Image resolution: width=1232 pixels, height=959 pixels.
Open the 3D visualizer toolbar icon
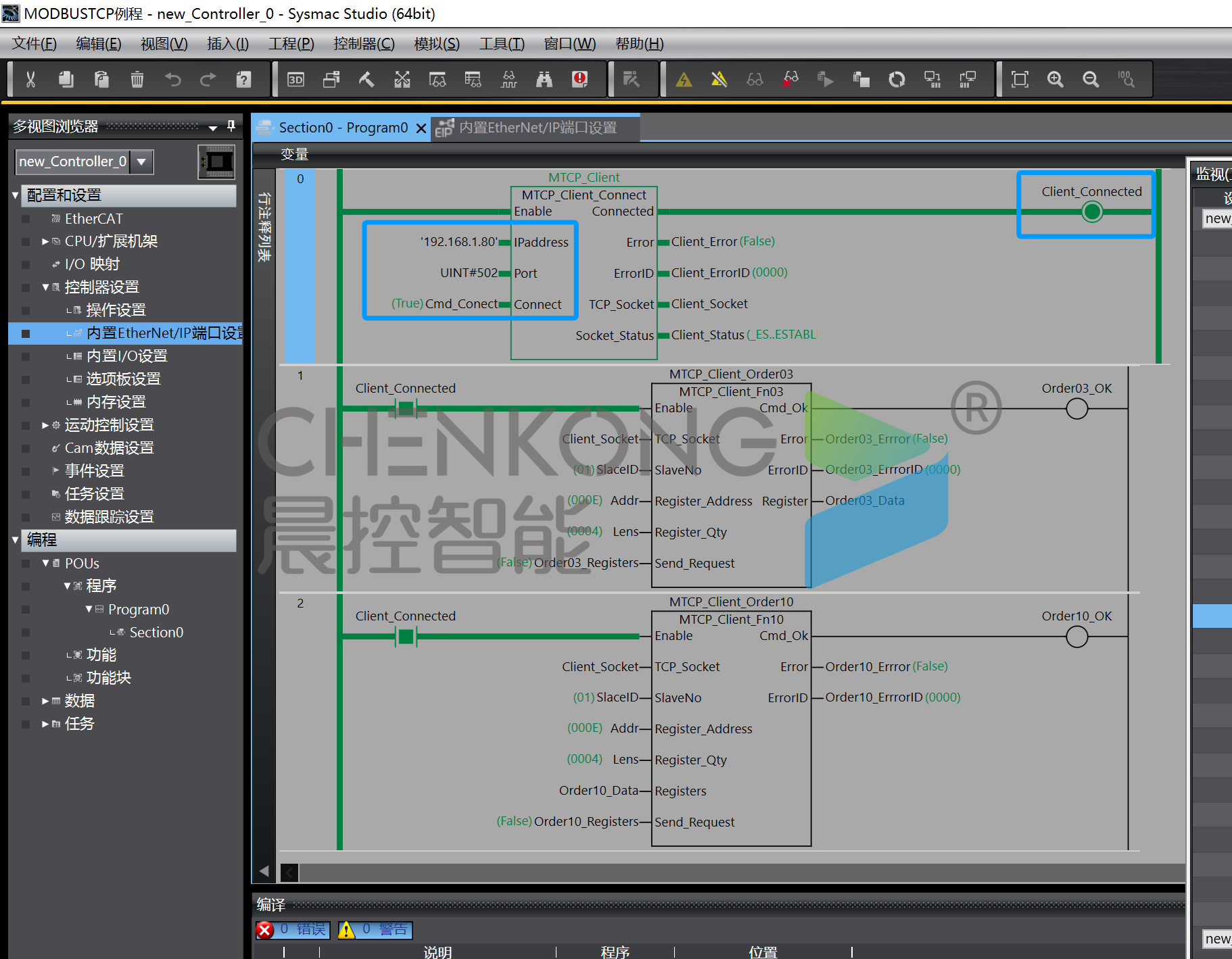(x=295, y=80)
